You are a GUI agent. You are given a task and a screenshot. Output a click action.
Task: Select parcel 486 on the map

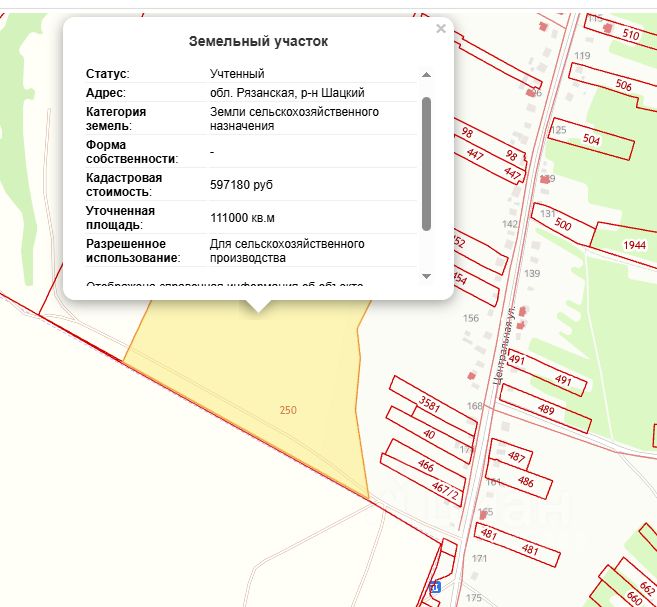tap(525, 481)
